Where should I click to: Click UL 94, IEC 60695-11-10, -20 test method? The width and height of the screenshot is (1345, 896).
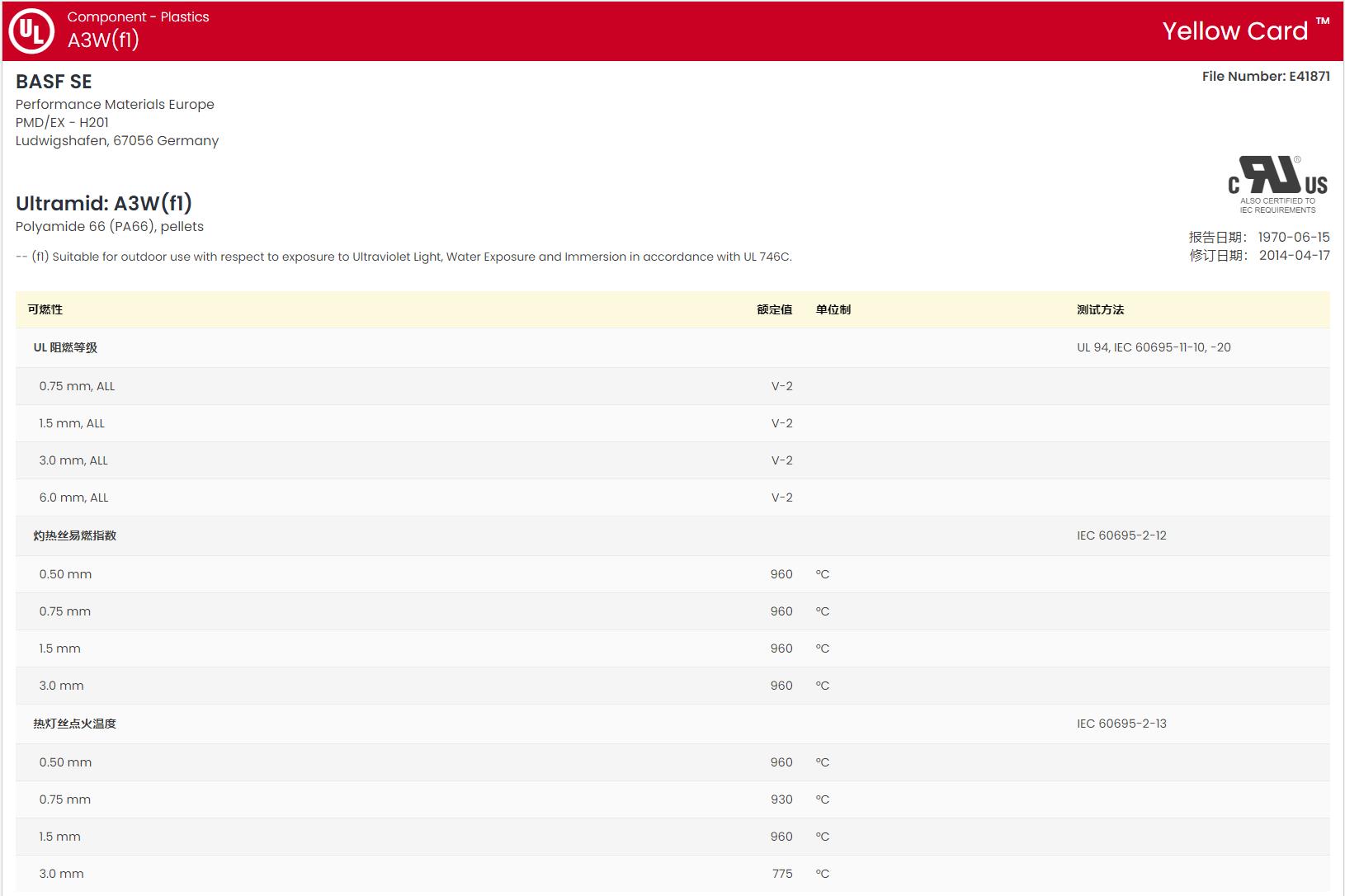(1154, 347)
